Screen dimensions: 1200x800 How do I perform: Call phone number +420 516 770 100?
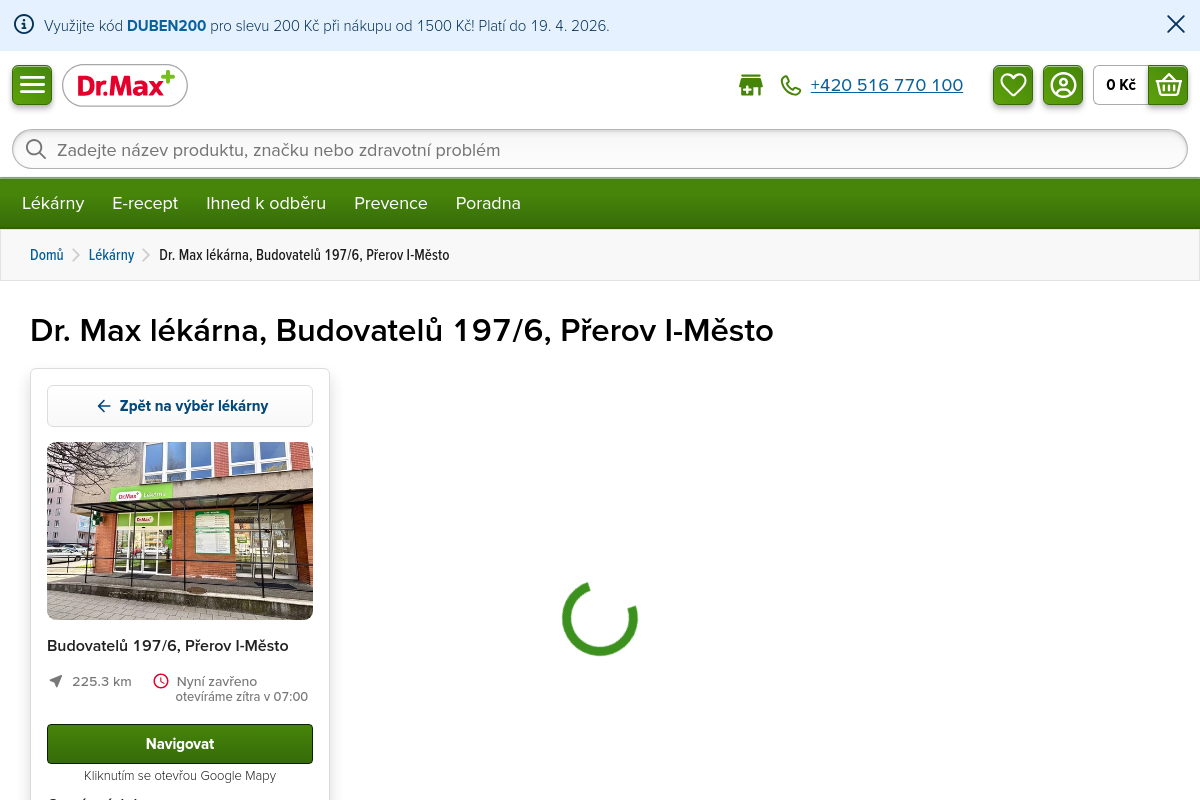point(886,86)
